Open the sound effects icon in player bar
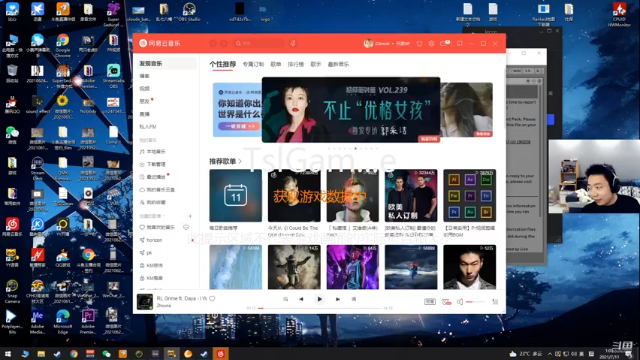Screen dimensions: 640x360 446,302
